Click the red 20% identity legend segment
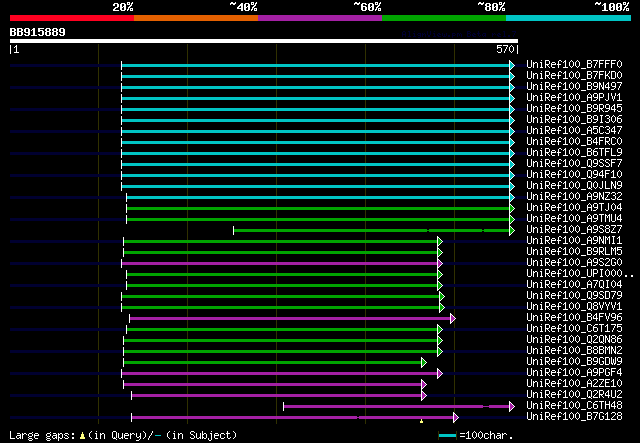Image resolution: width=640 pixels, height=443 pixels. (x=72, y=18)
